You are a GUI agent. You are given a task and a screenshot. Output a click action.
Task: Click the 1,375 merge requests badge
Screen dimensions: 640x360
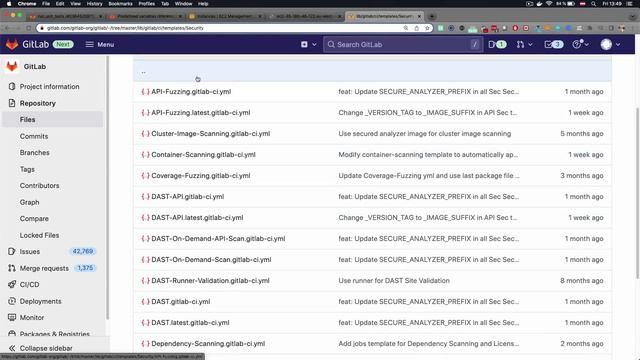coord(85,268)
